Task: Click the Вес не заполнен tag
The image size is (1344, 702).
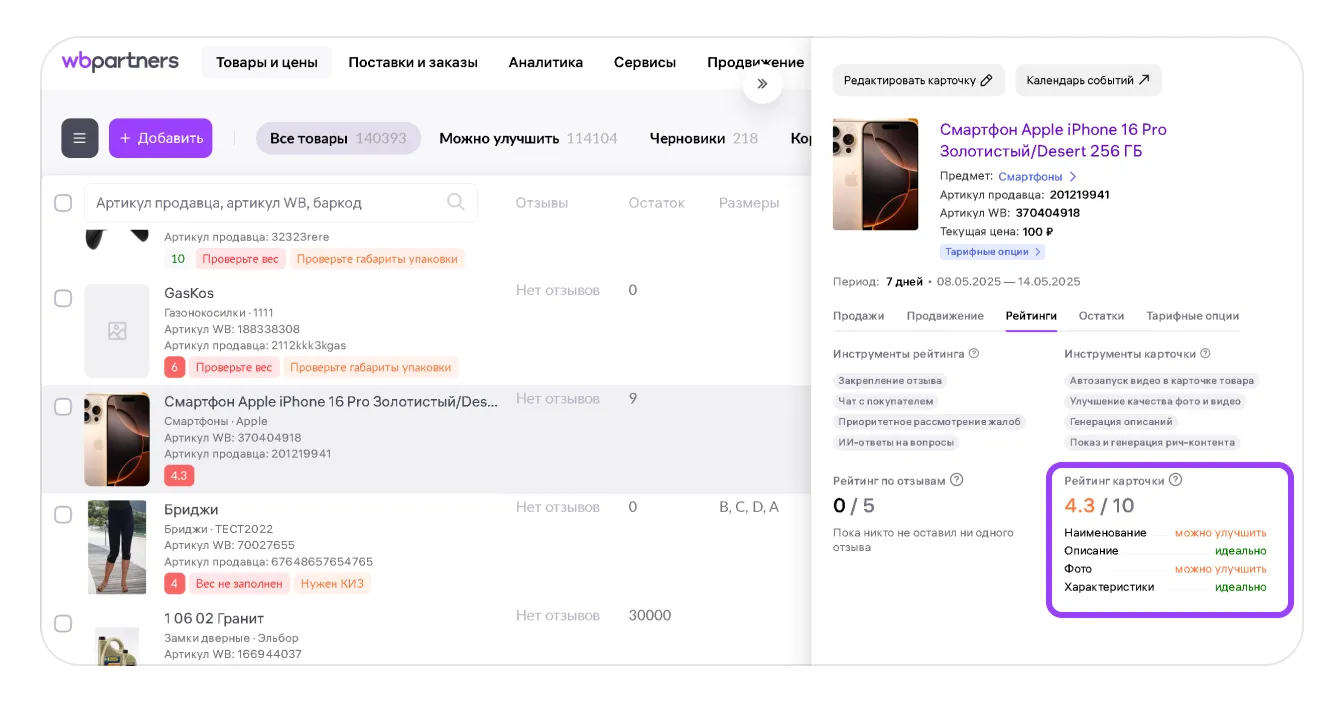Action: pyautogui.click(x=239, y=583)
